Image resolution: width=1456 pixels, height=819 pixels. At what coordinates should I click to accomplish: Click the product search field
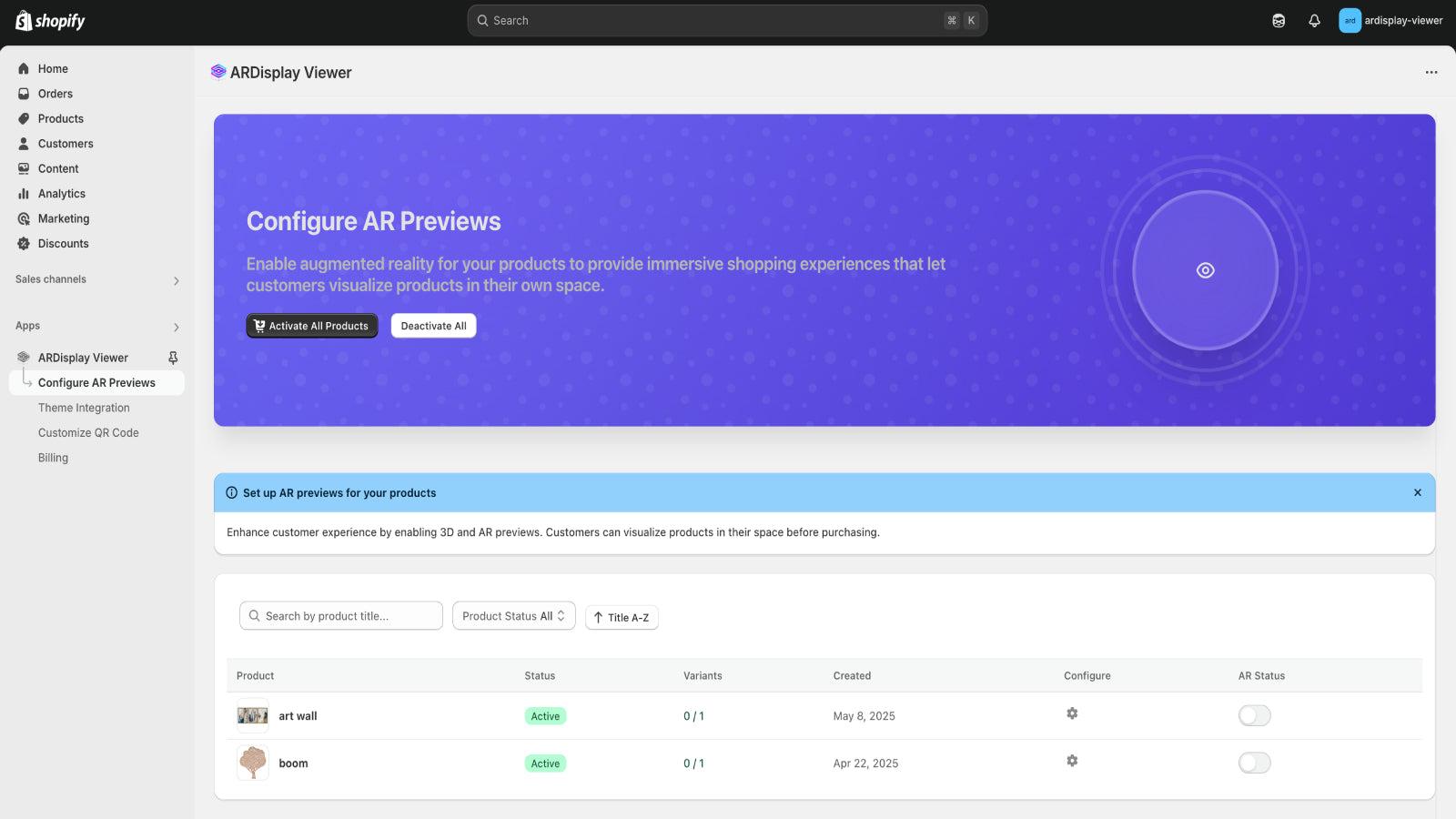tap(340, 615)
